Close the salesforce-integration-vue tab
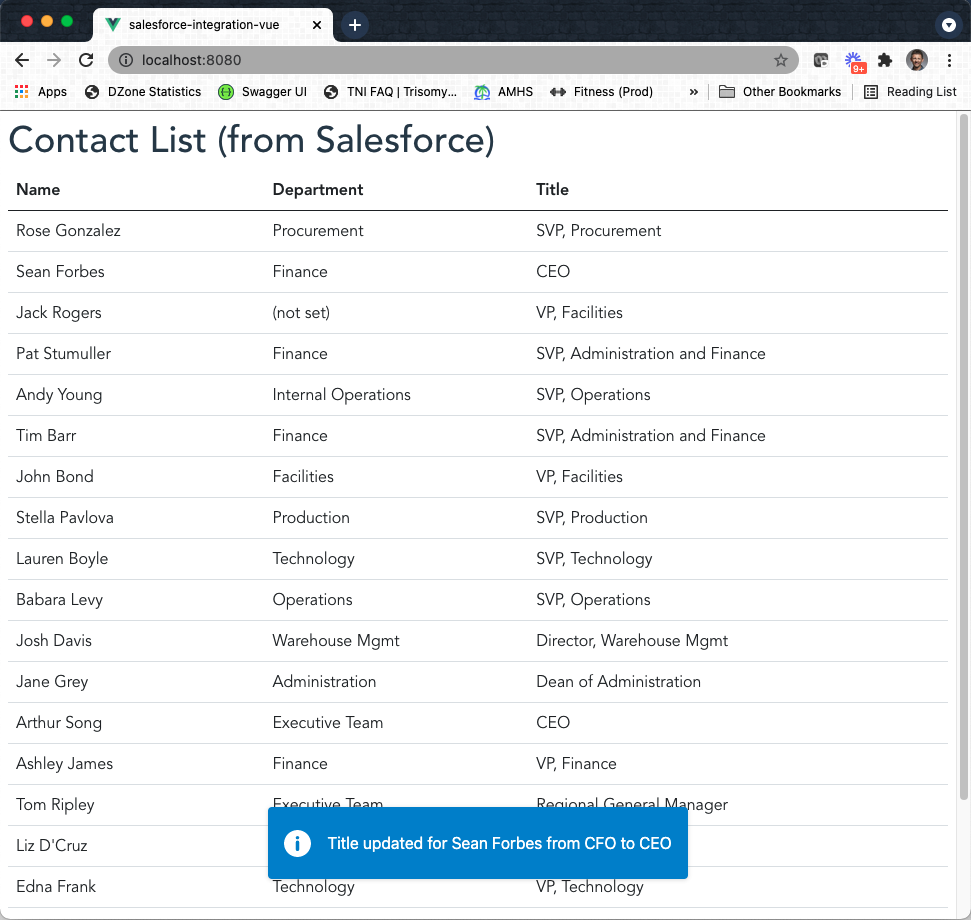Screen dimensions: 971x920 315,25
